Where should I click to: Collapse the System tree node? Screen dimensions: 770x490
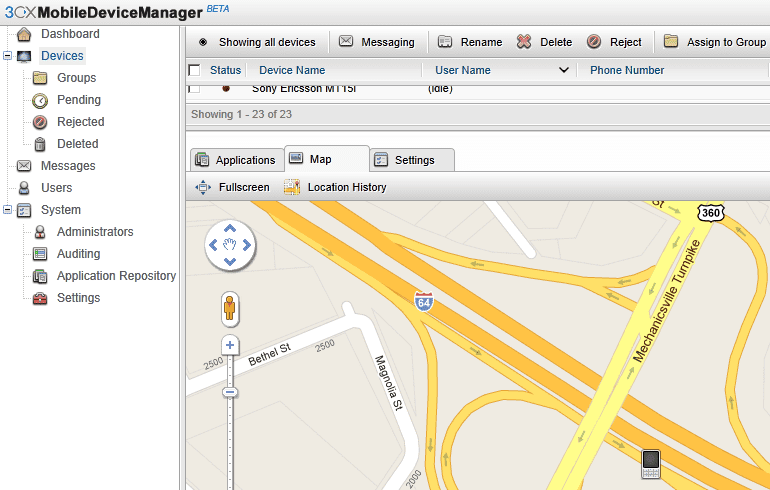point(7,210)
